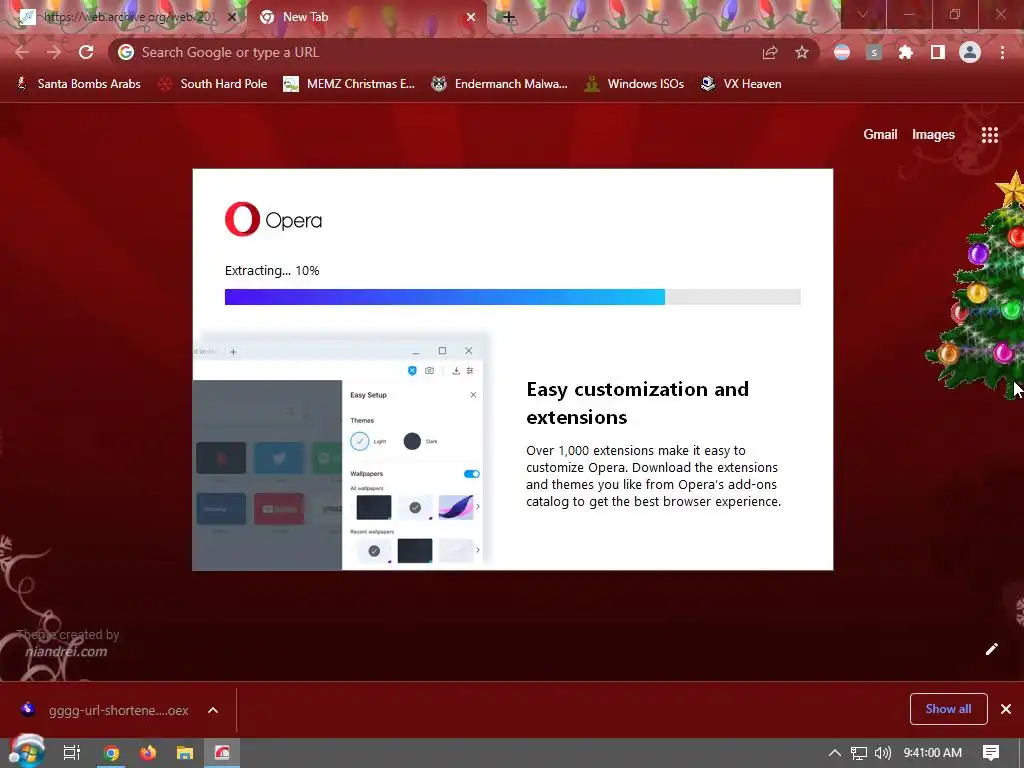
Task: Open Chrome from the taskbar
Action: point(112,753)
